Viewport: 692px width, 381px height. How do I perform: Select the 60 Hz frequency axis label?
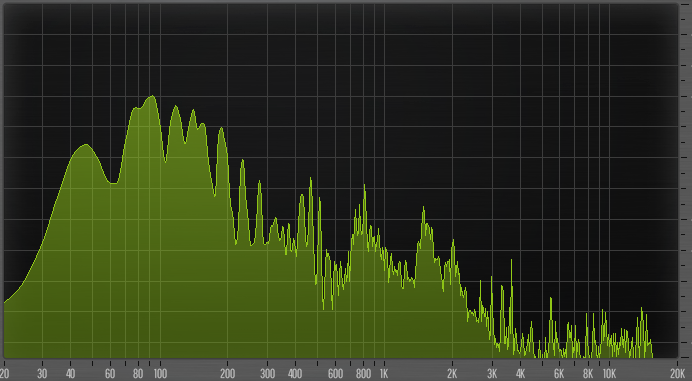[110, 374]
